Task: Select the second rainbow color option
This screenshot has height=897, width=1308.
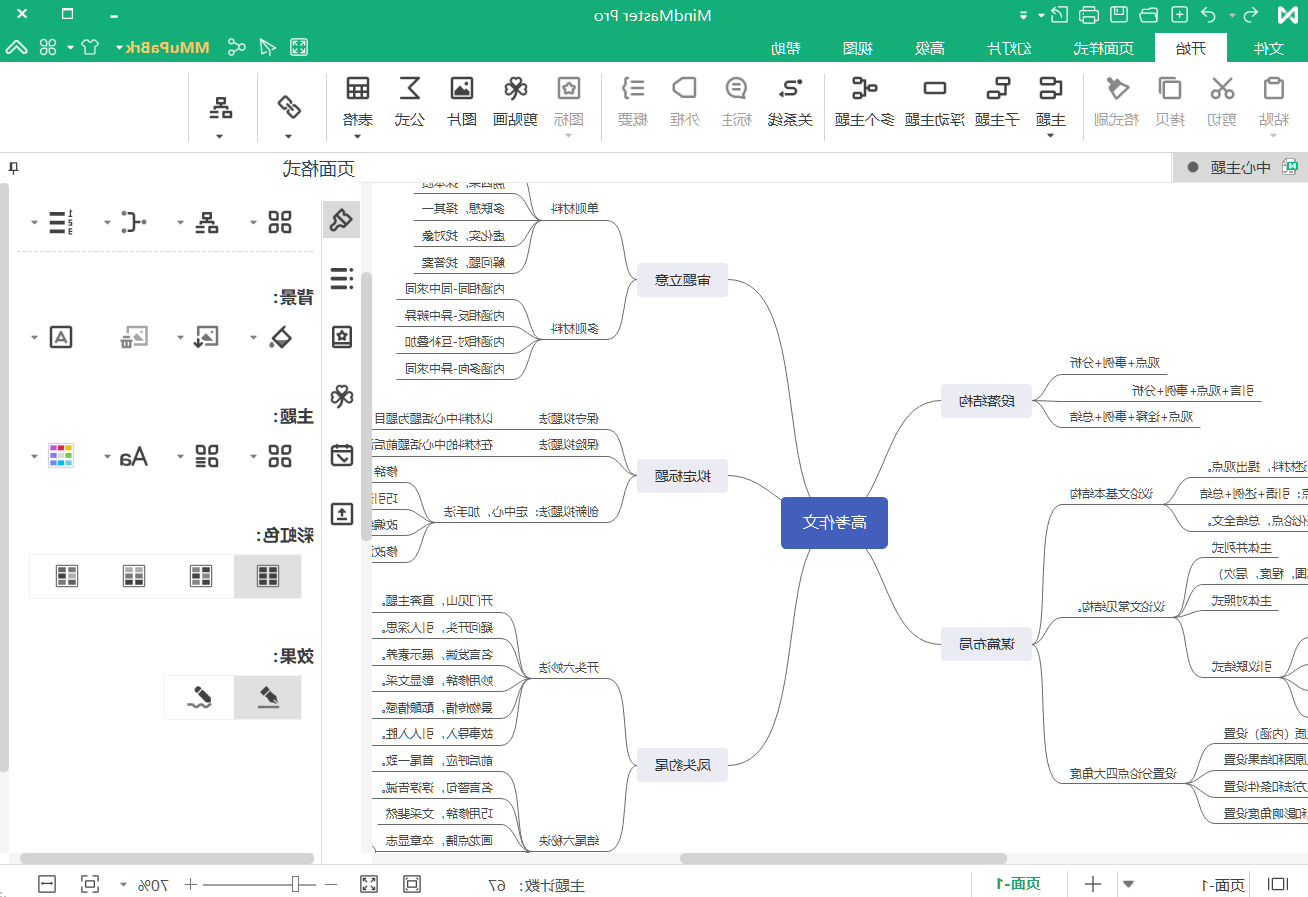Action: point(201,575)
